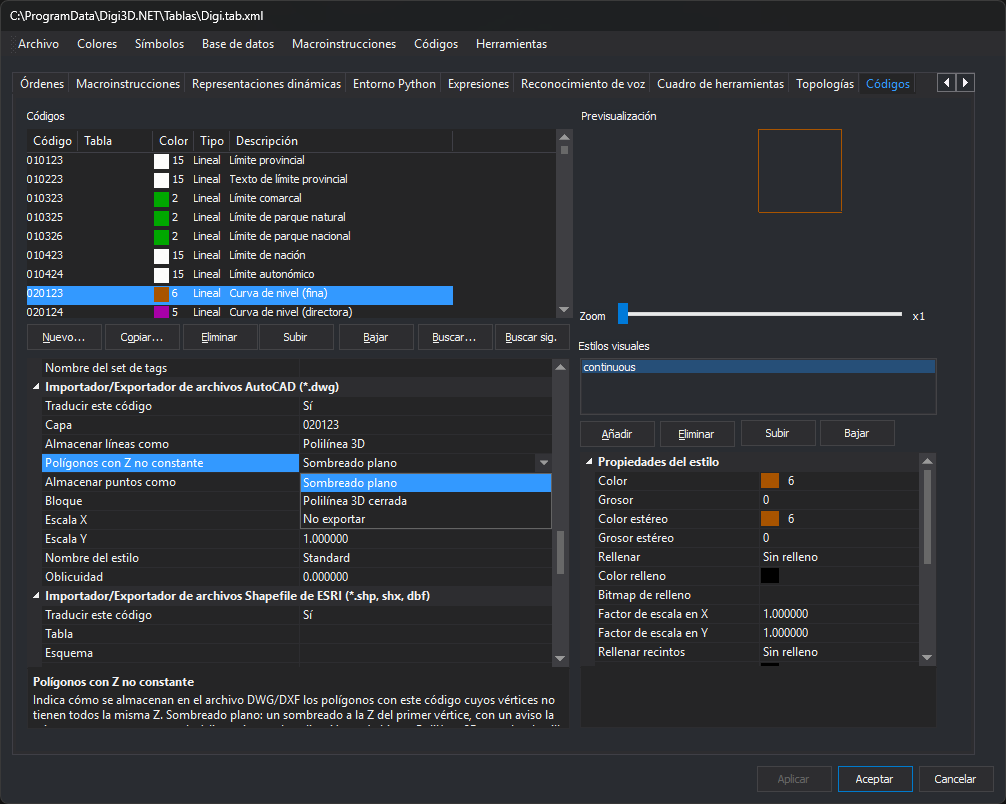Click the Zoom slider handle

click(x=622, y=314)
